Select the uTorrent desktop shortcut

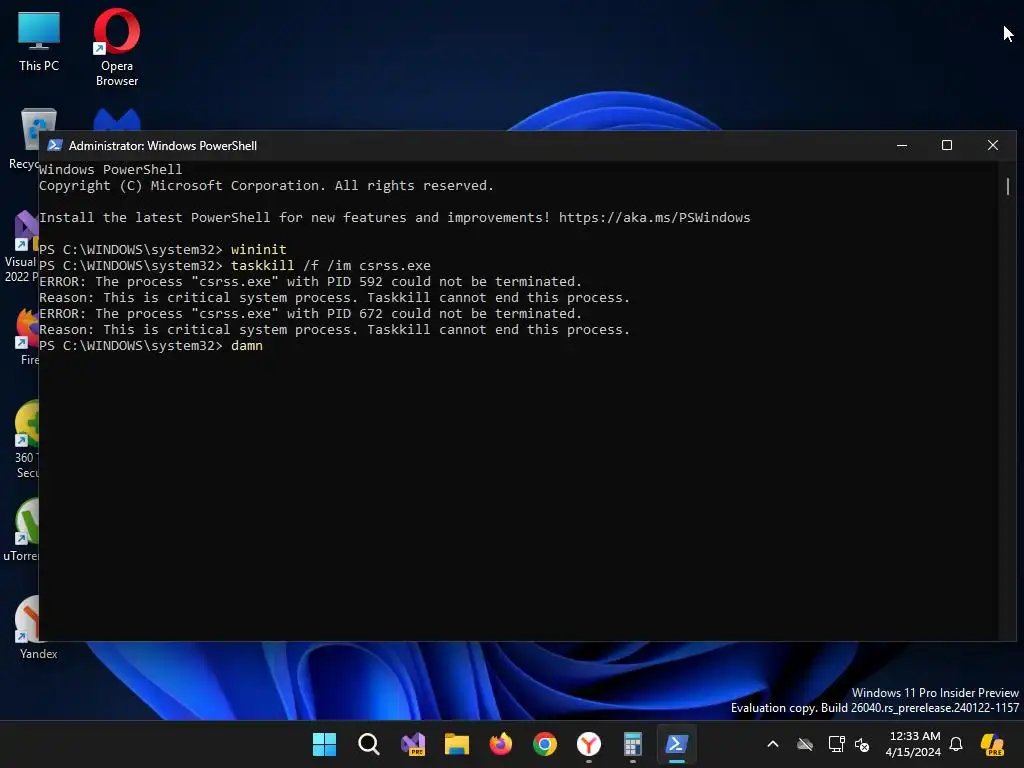pyautogui.click(x=21, y=530)
